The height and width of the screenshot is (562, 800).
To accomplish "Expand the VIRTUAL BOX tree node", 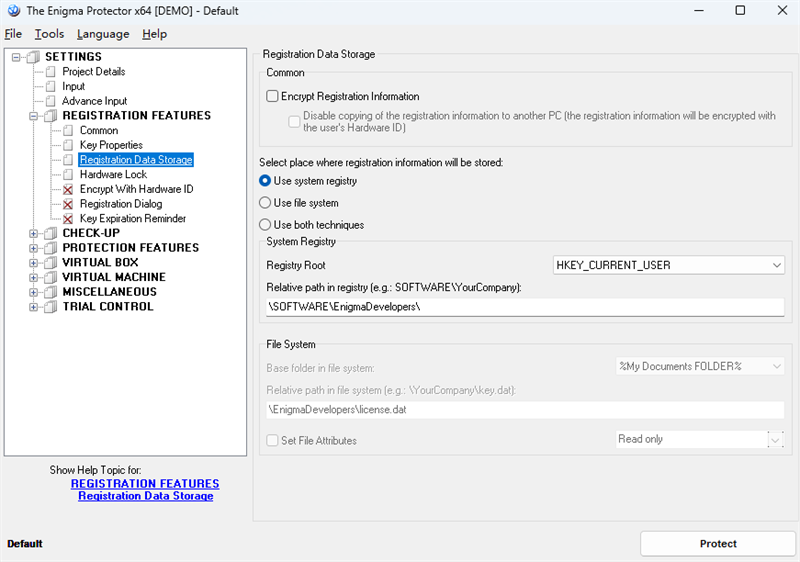I will pos(34,263).
